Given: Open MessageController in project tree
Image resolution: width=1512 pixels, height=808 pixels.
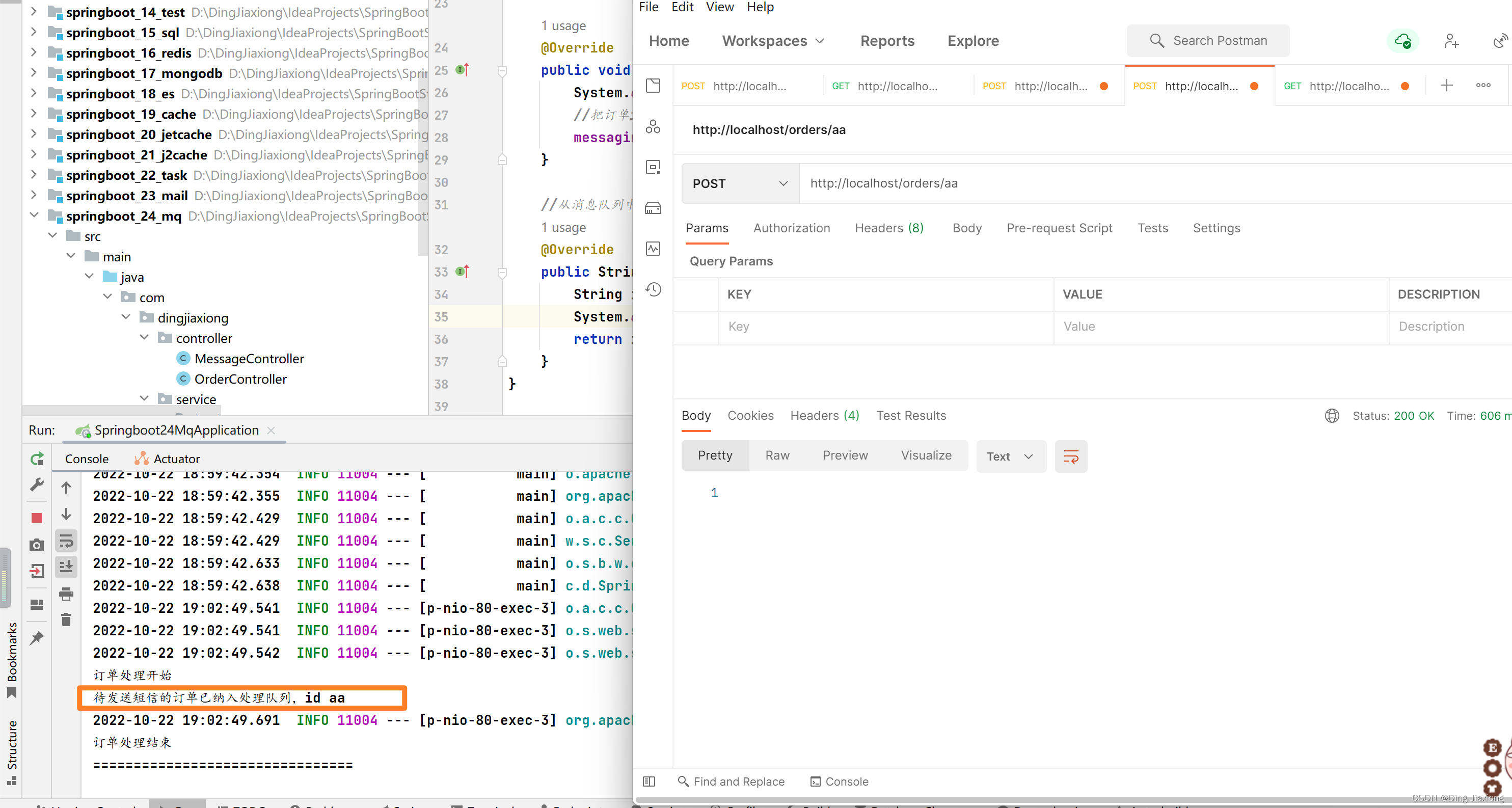Looking at the screenshot, I should click(x=249, y=358).
